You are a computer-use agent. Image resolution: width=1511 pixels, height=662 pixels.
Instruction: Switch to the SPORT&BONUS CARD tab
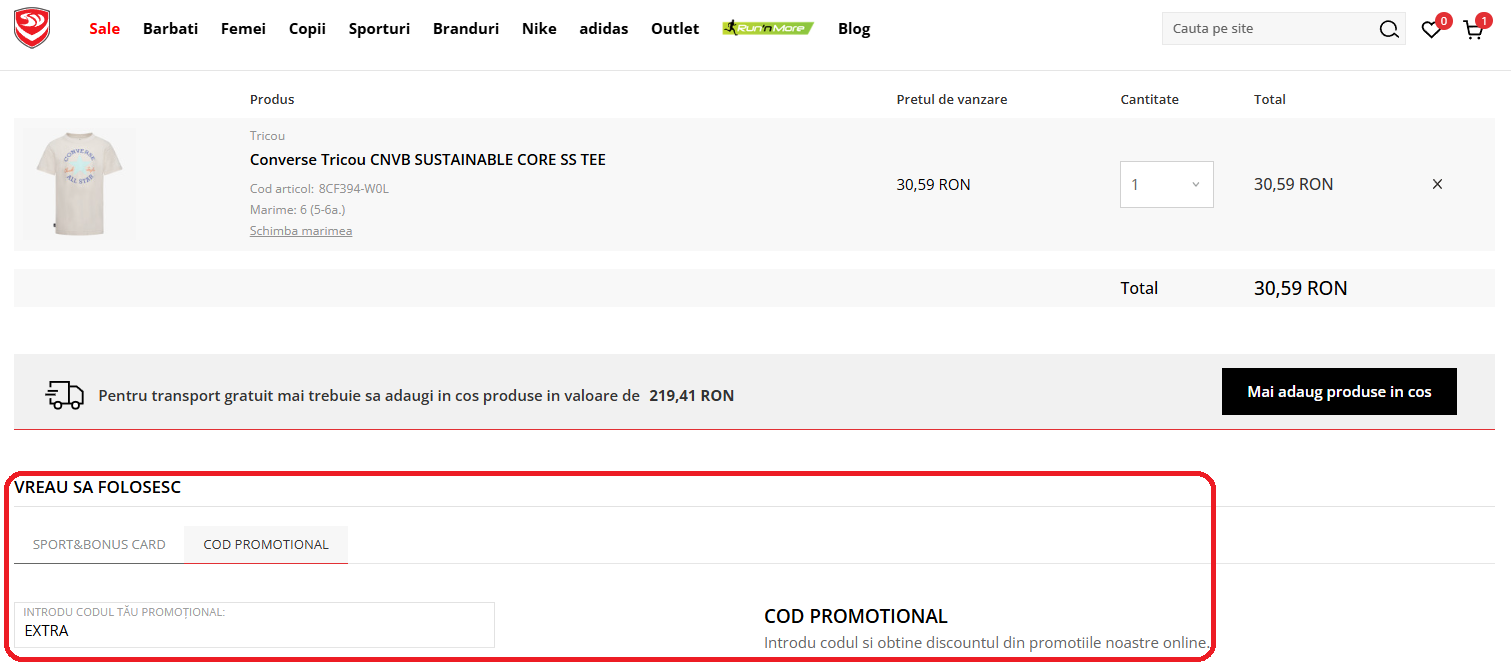tap(99, 545)
